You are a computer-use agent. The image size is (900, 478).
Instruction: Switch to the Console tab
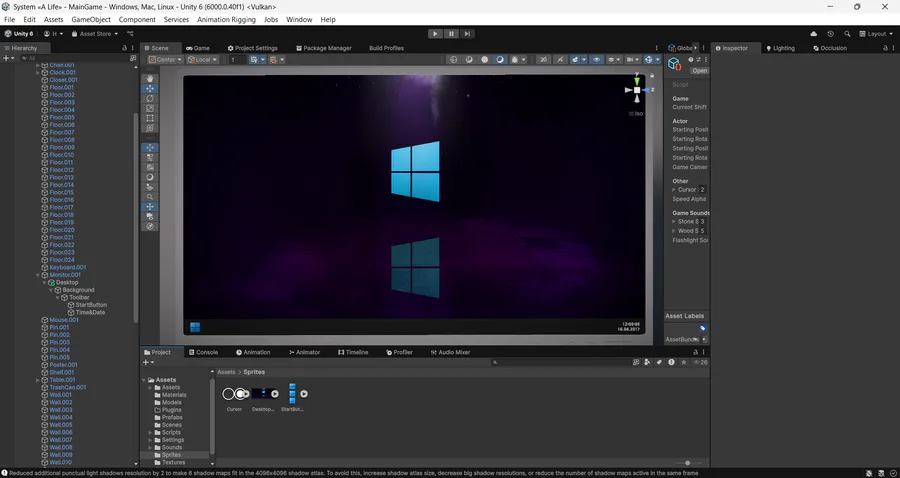point(203,352)
